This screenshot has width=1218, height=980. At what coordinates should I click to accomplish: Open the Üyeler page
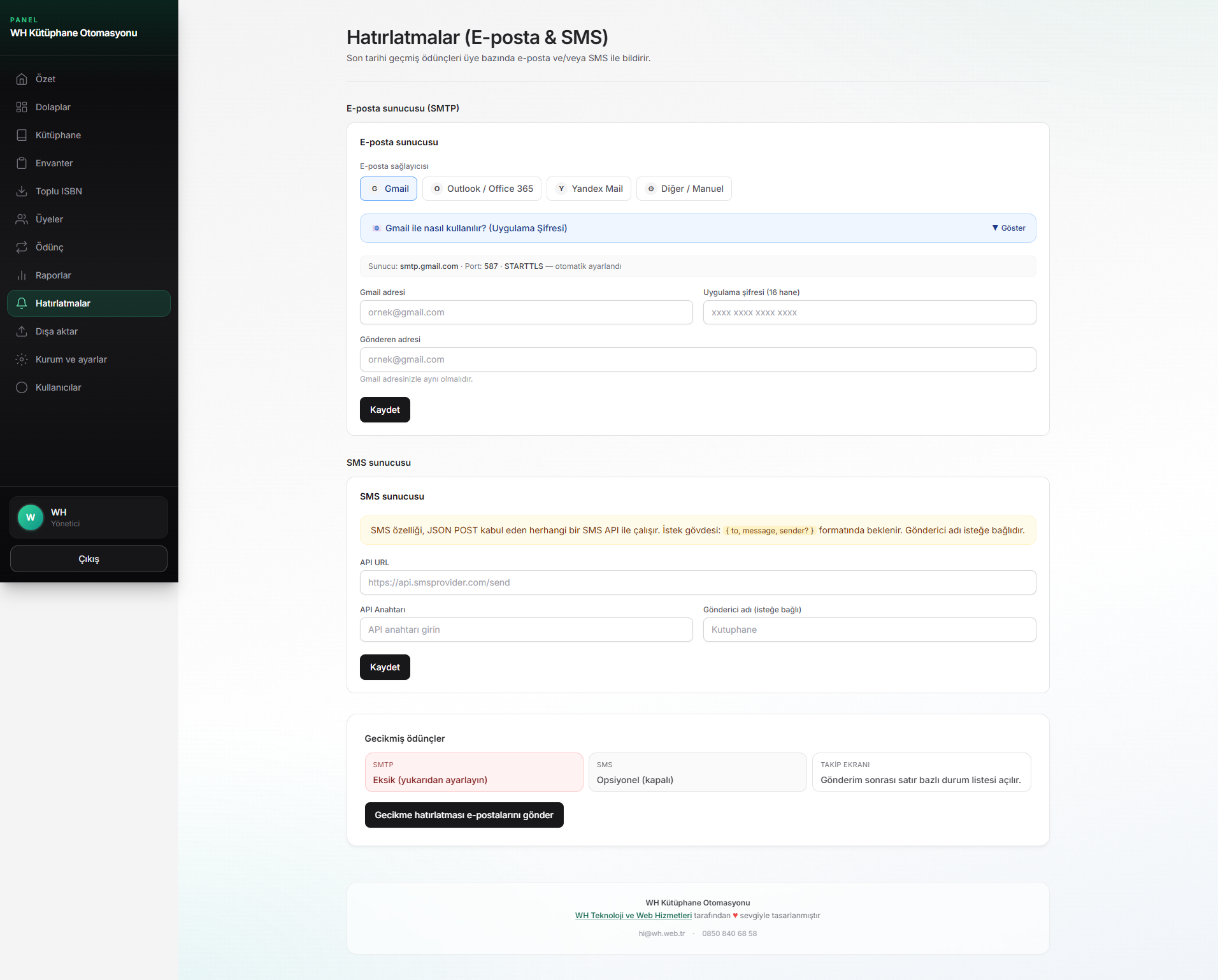pos(89,219)
